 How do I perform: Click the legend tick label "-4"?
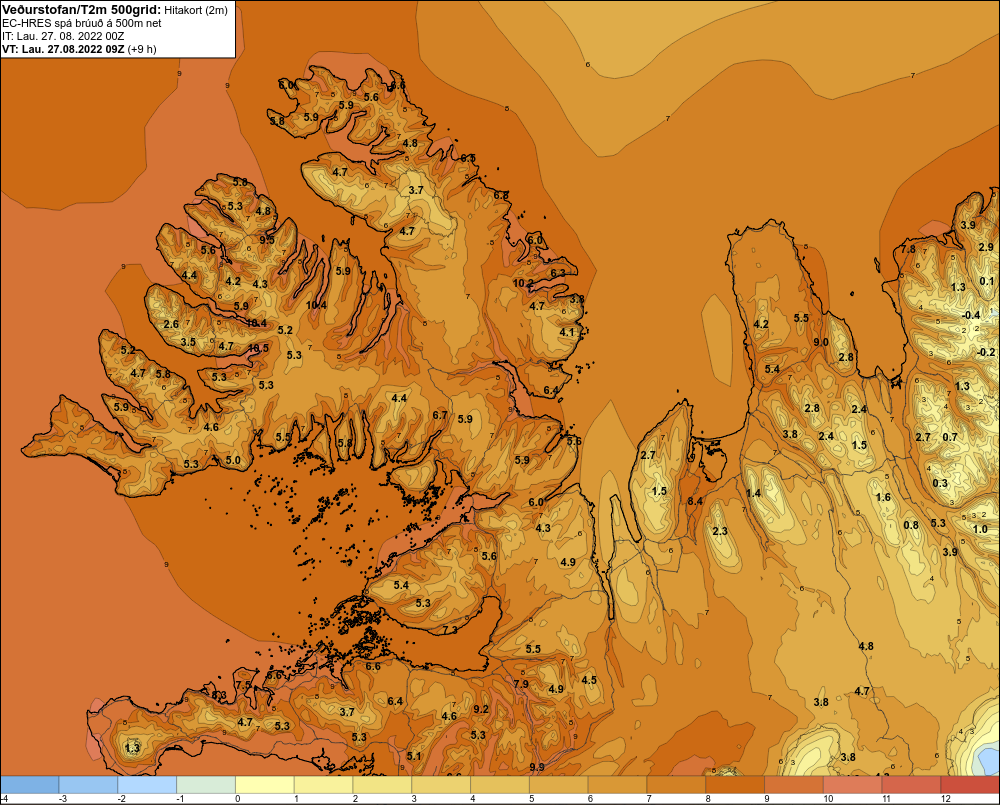pos(4,799)
